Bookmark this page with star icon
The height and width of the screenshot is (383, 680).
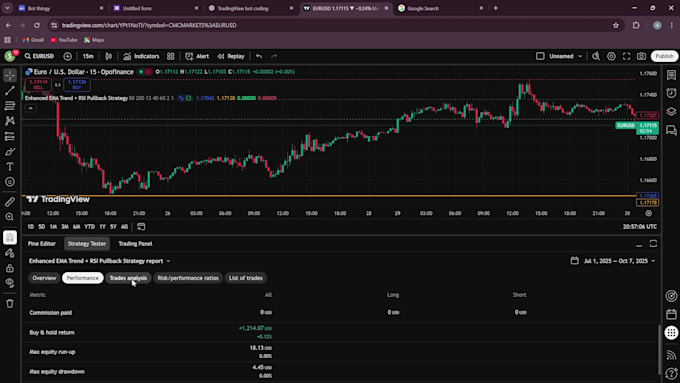tap(616, 25)
